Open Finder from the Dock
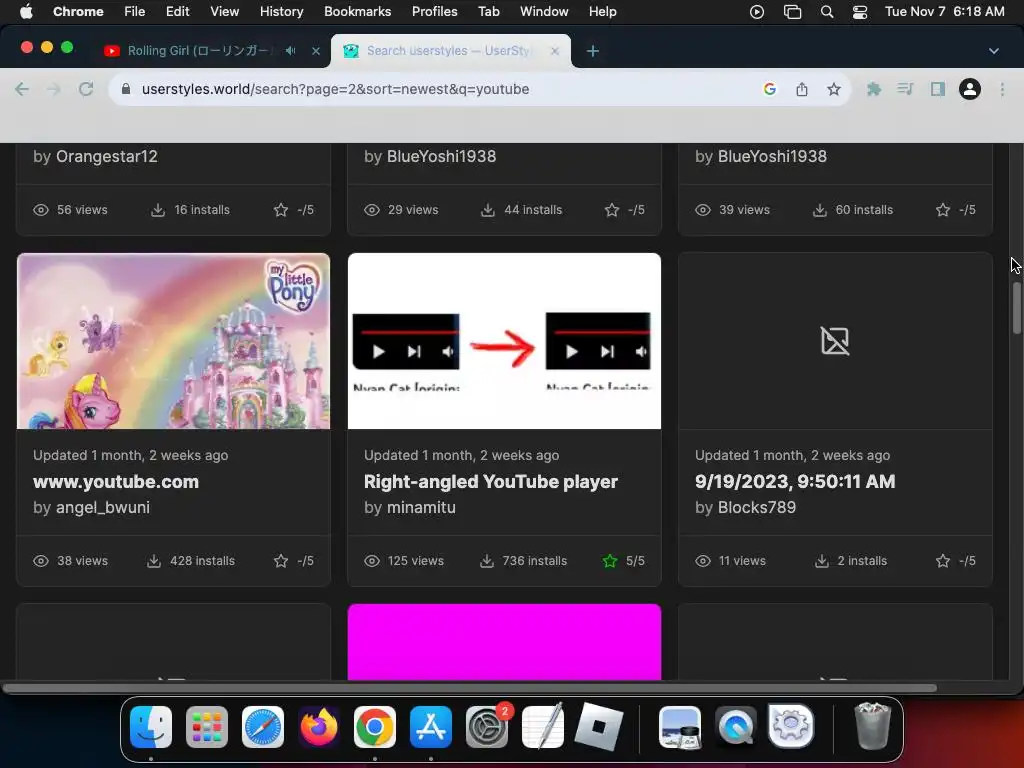This screenshot has width=1024, height=768. 151,727
